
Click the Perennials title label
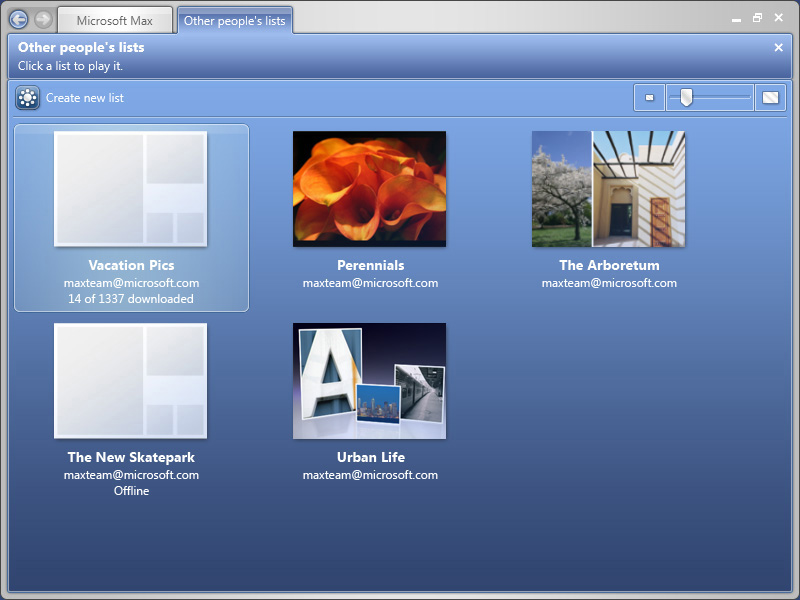point(370,265)
